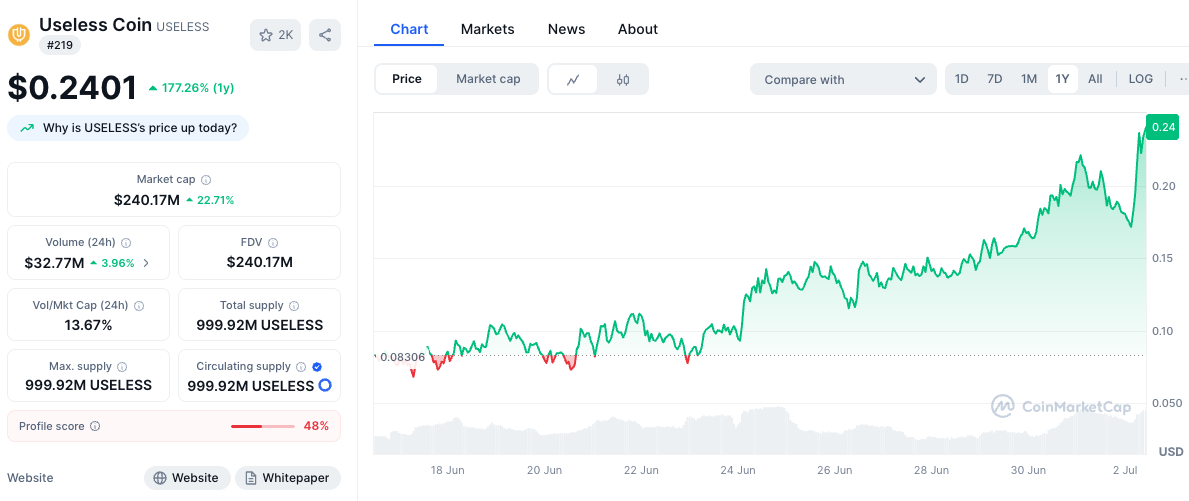
Task: Toggle chart to Market cap view
Action: coord(488,79)
